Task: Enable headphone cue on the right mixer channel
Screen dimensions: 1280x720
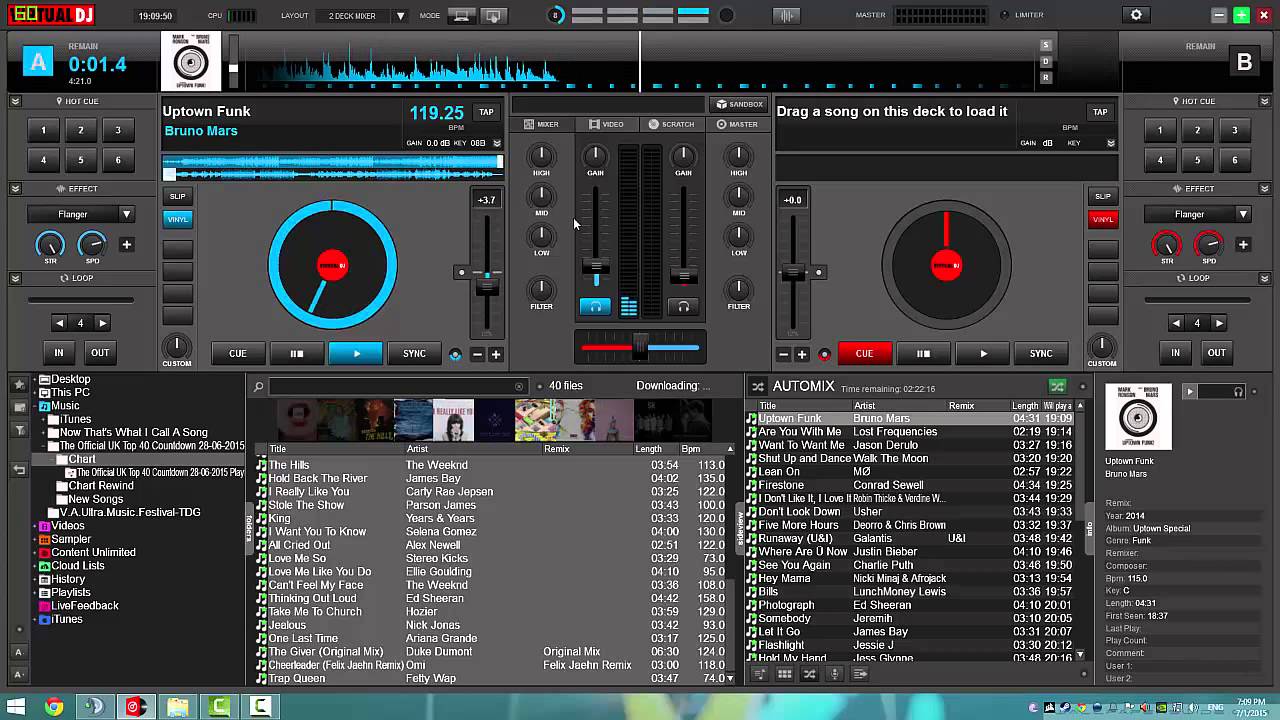Action: tap(684, 307)
